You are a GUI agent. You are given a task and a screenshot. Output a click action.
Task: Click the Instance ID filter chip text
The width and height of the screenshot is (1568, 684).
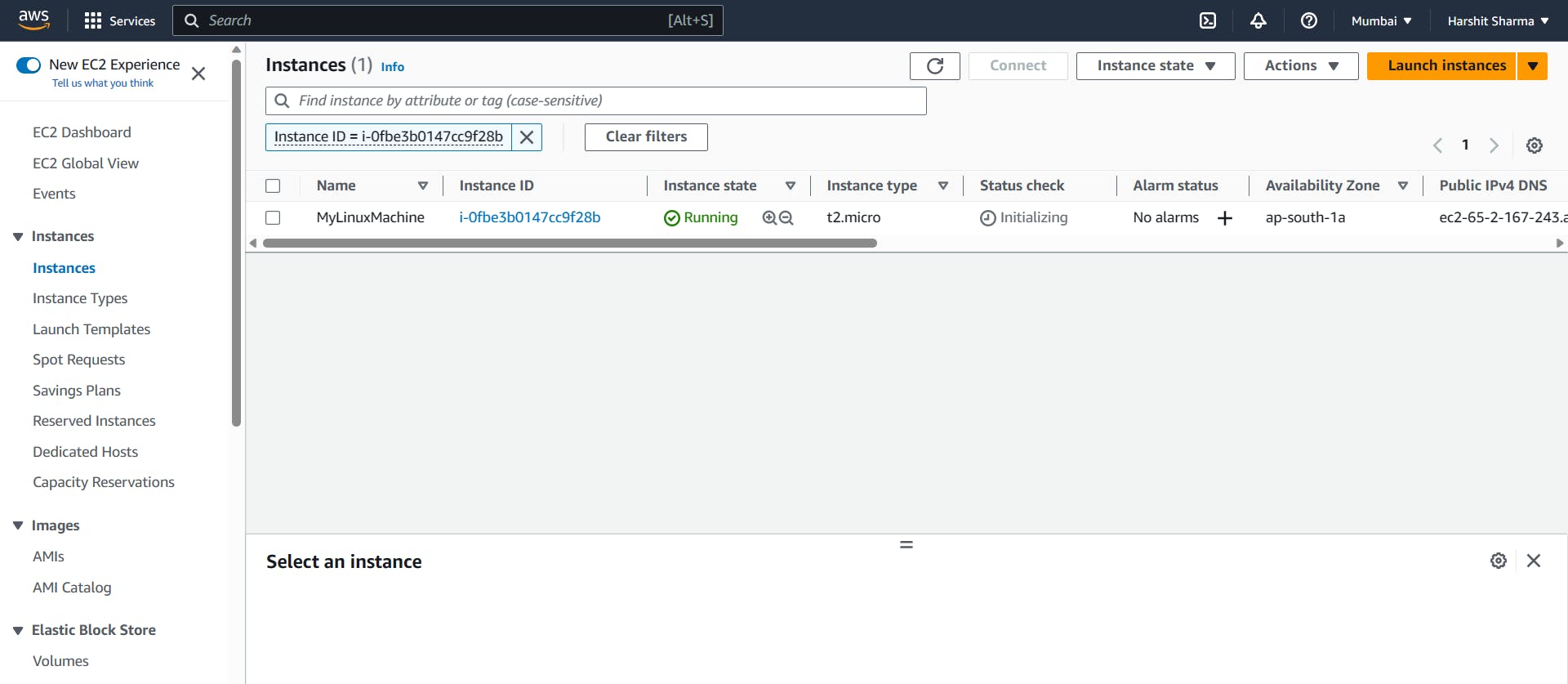click(389, 137)
